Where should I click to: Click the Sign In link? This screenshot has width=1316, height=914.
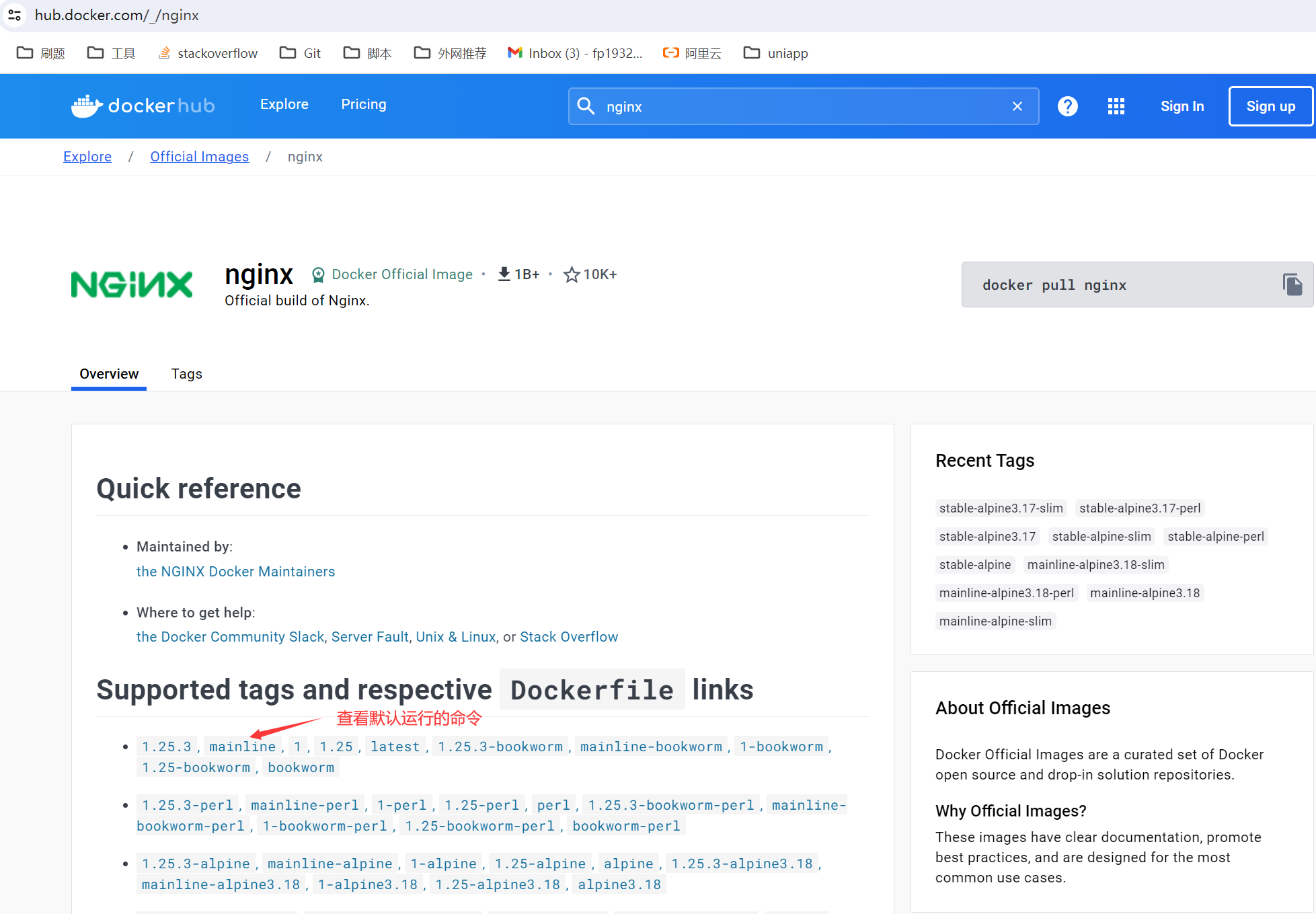(1182, 106)
